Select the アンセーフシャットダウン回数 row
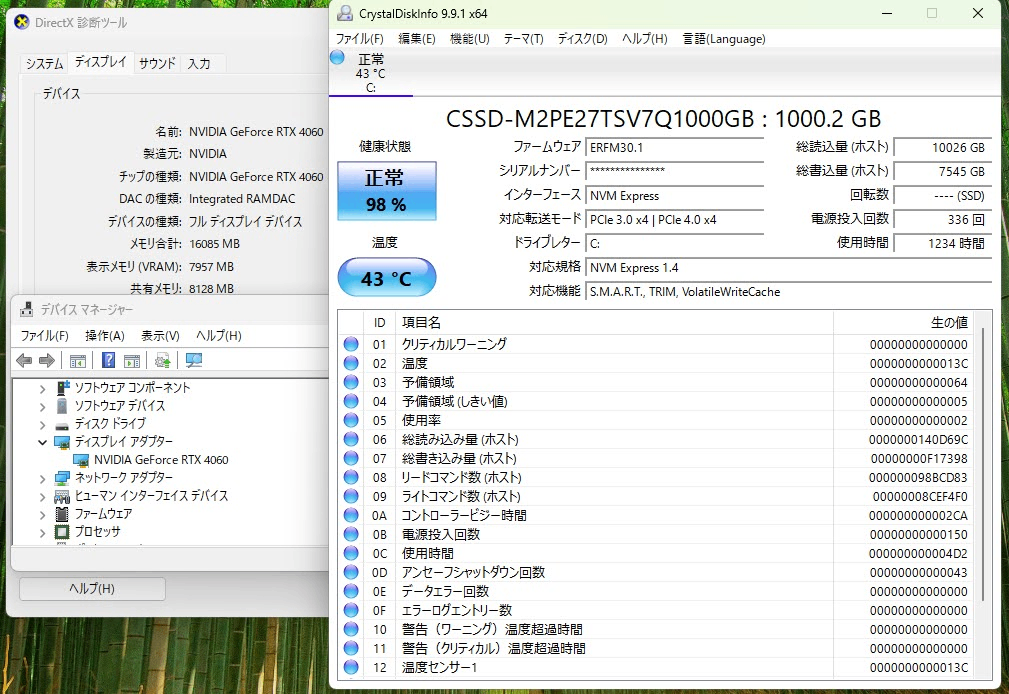Image resolution: width=1009 pixels, height=694 pixels. (656, 572)
